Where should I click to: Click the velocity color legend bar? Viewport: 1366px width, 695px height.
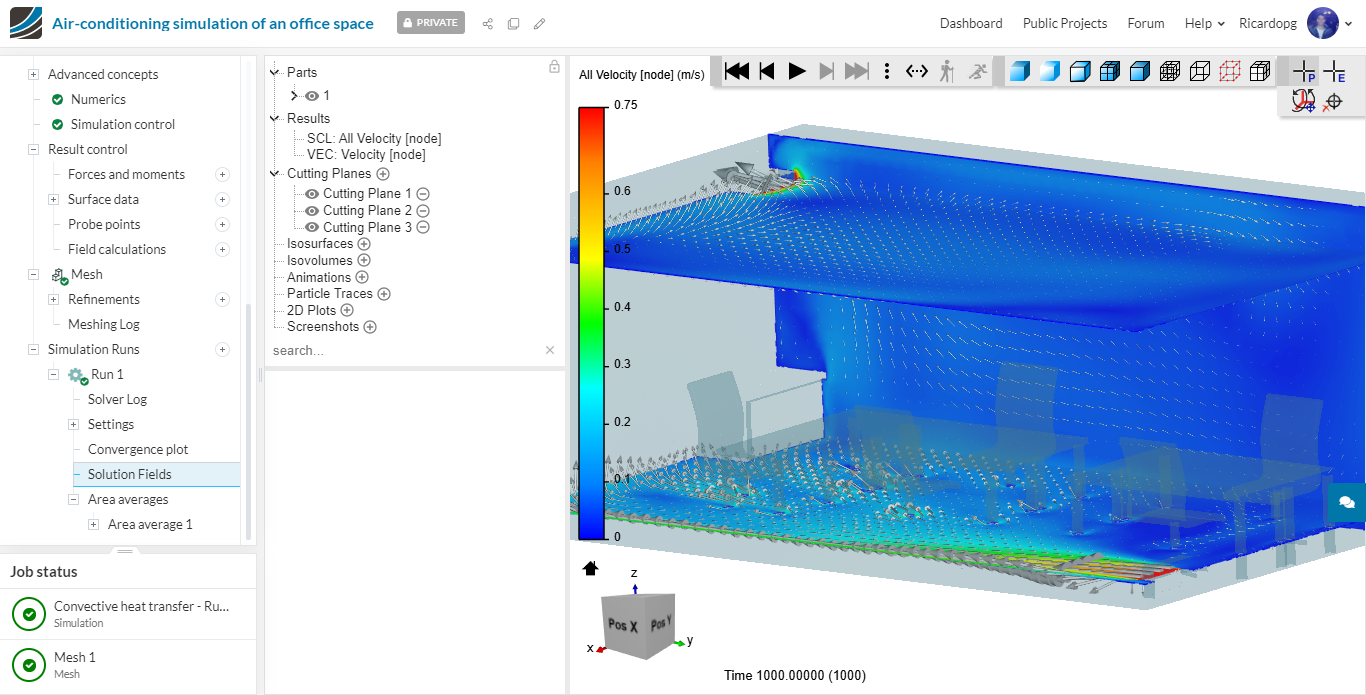pyautogui.click(x=592, y=322)
